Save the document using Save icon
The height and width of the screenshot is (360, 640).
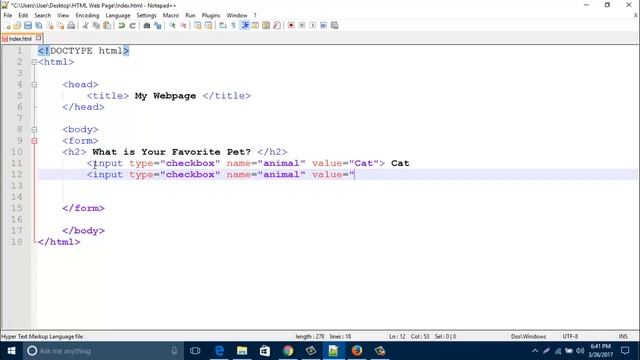pyautogui.click(x=28, y=26)
